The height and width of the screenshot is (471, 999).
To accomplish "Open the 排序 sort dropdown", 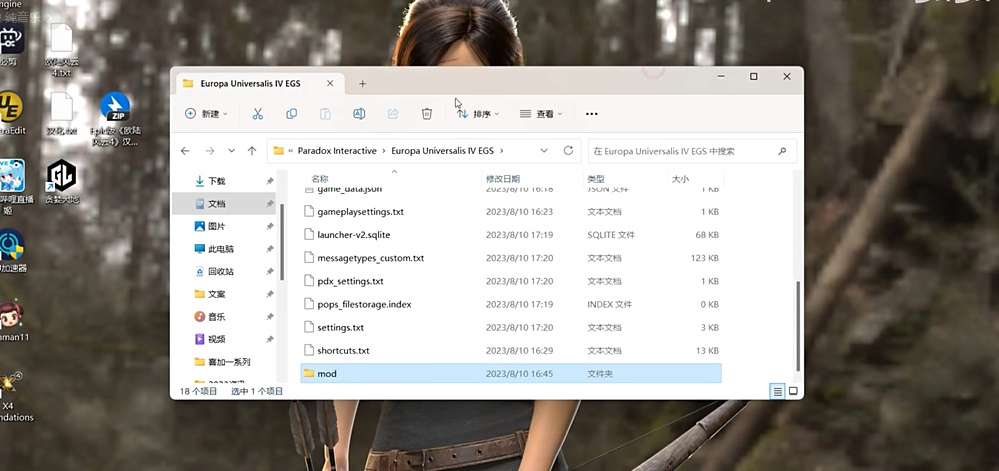I will 478,113.
